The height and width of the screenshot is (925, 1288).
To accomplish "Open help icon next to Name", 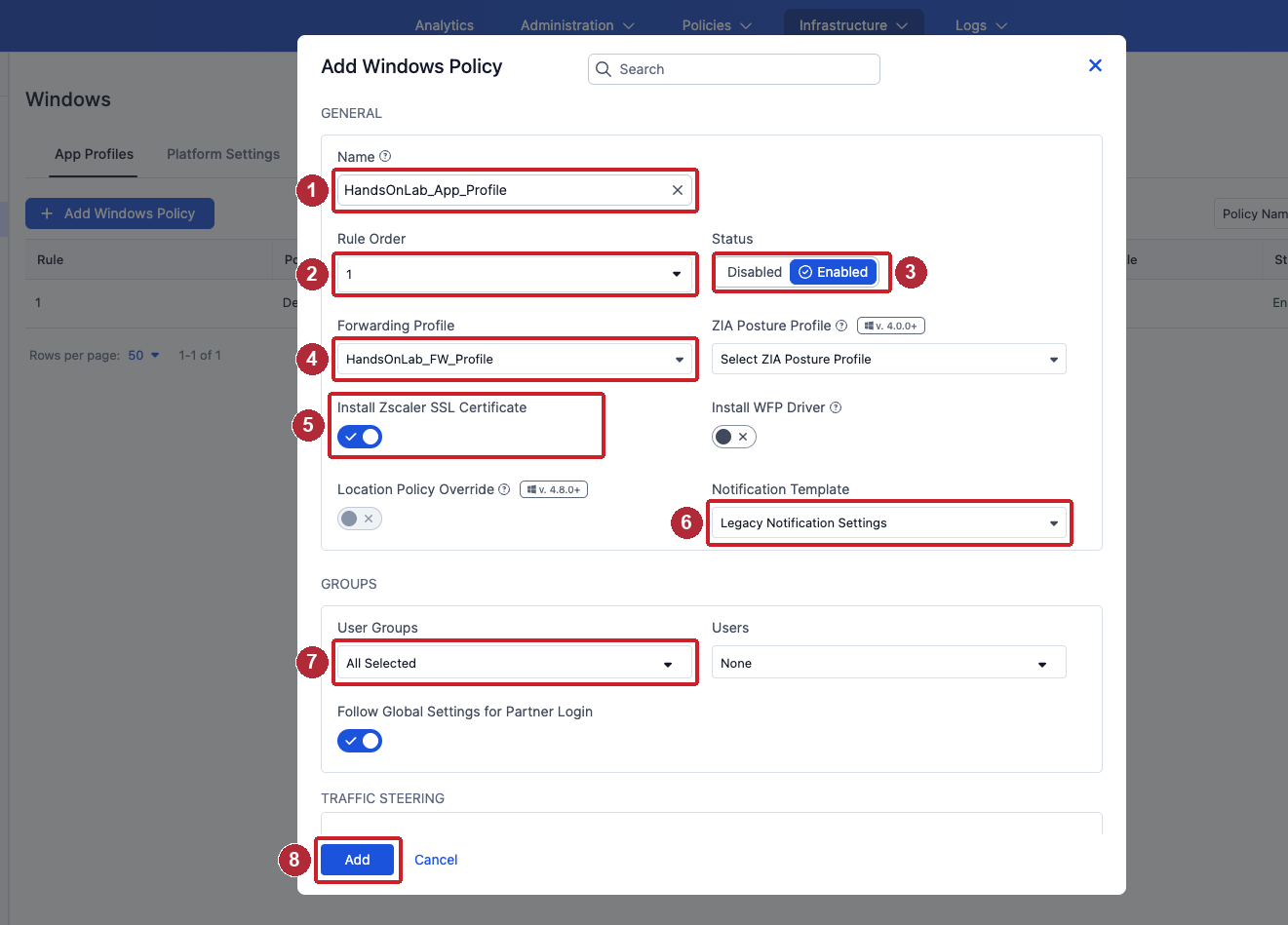I will point(385,156).
